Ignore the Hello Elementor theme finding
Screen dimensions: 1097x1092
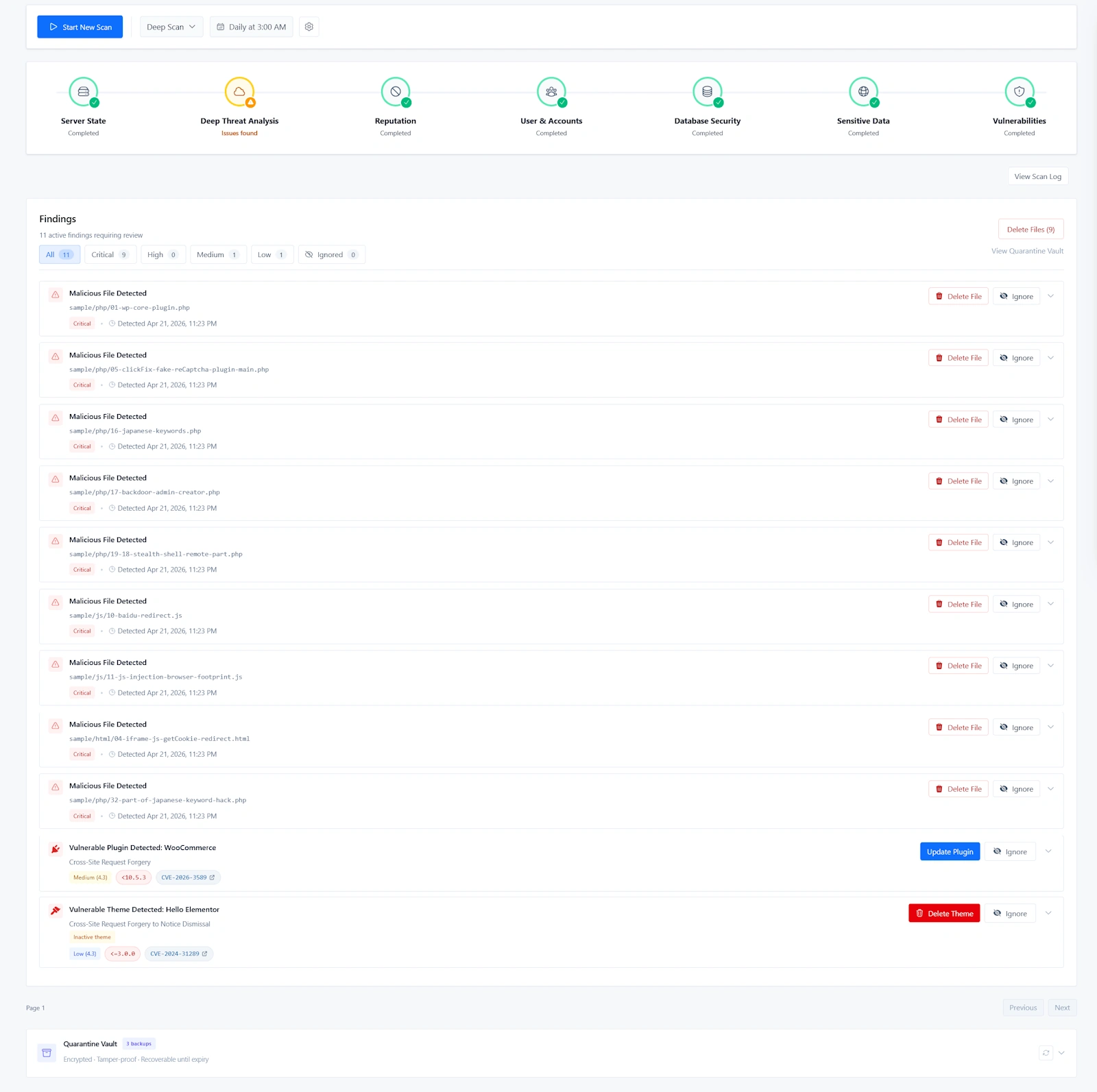(1010, 913)
